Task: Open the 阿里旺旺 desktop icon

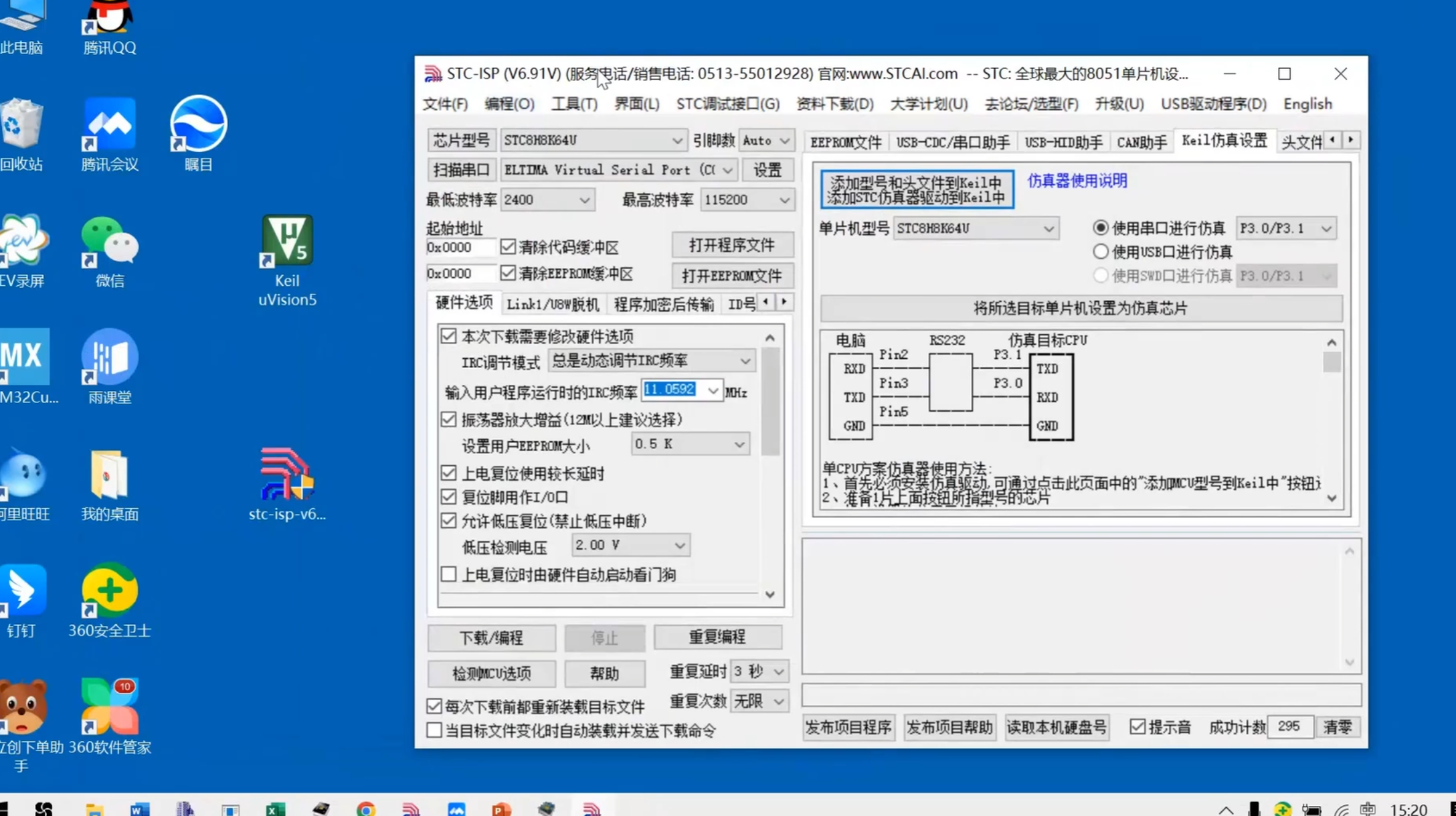Action: (25, 484)
